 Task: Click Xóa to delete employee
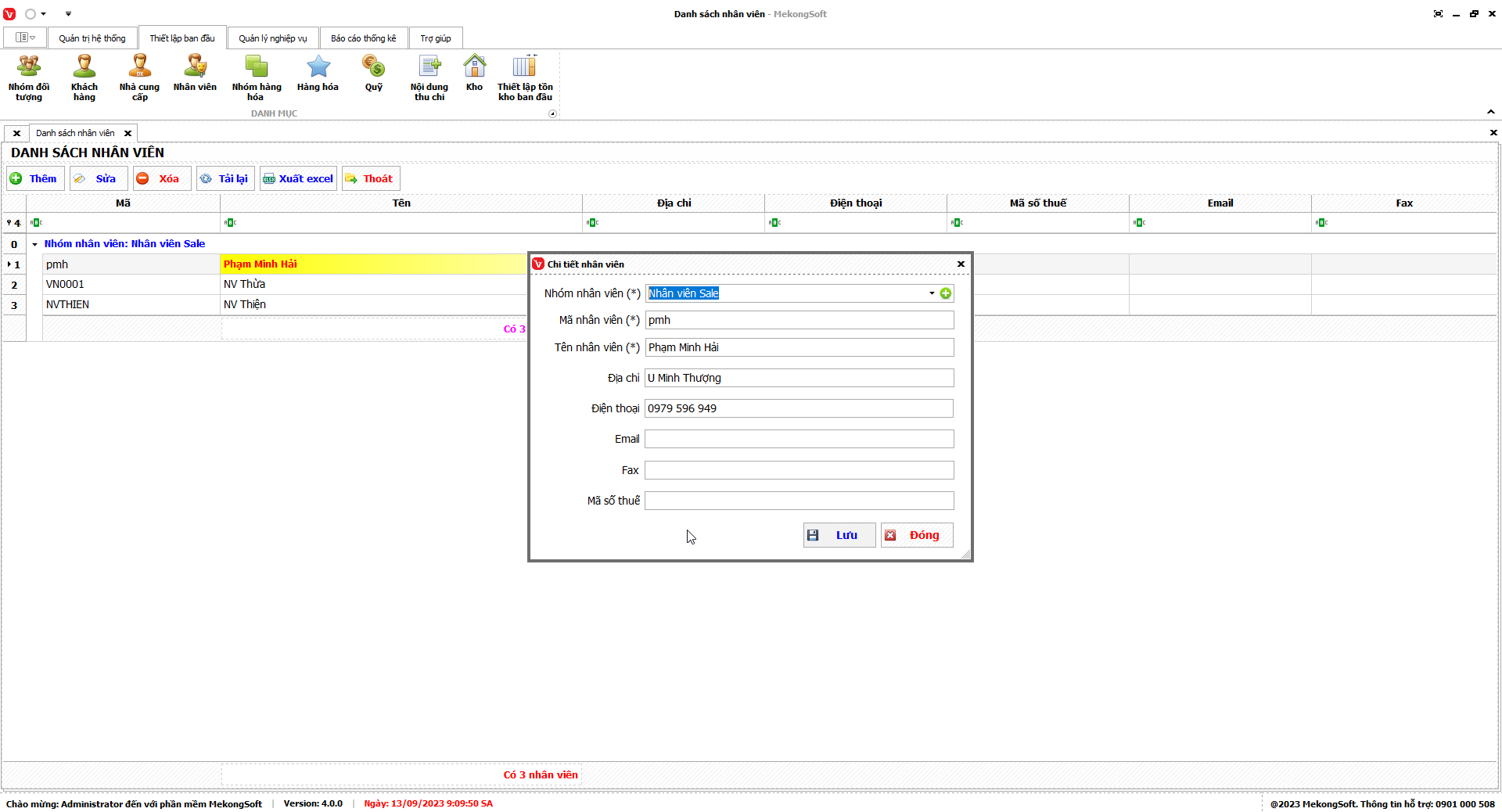point(162,178)
